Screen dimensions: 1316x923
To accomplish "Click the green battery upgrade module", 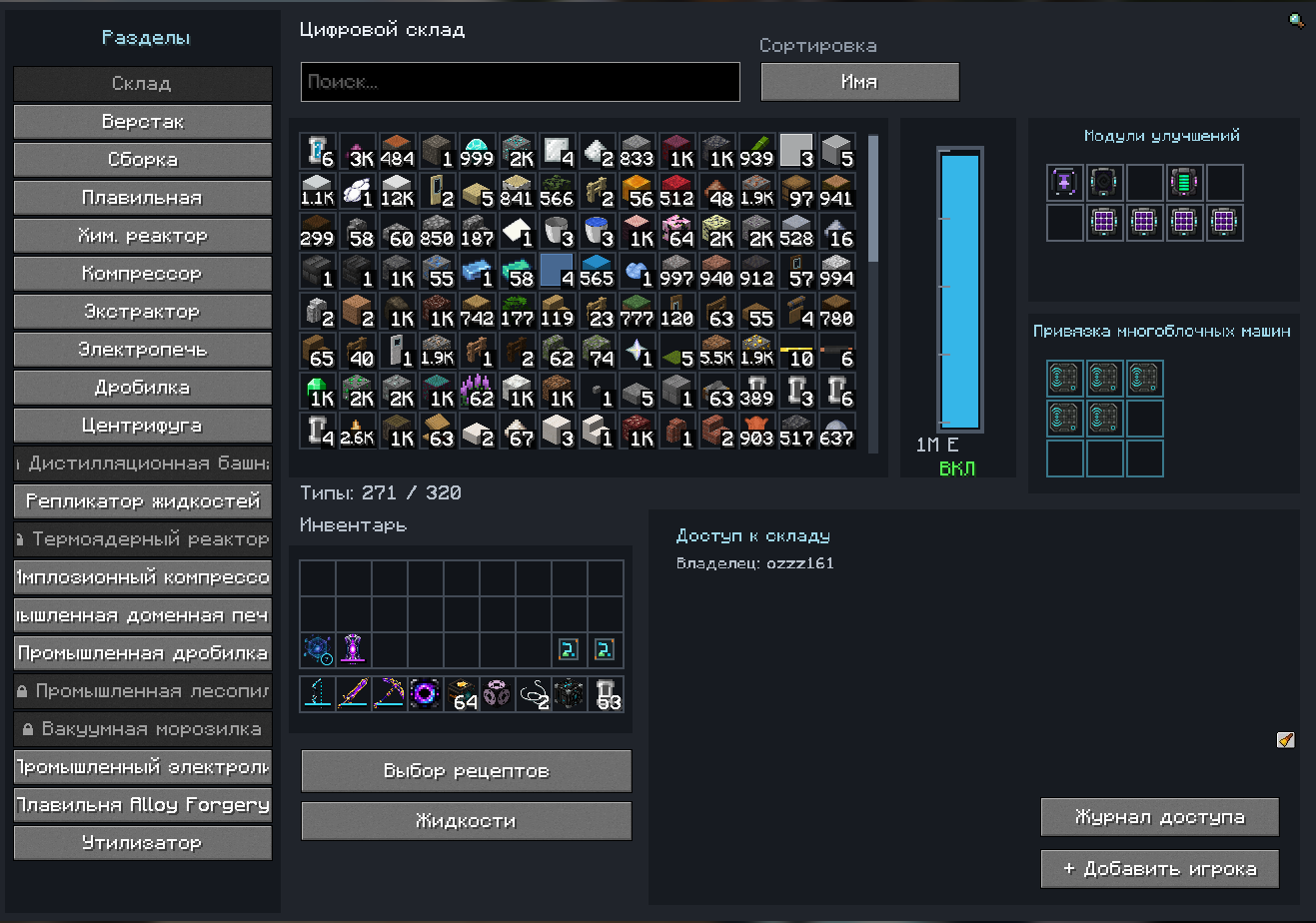I will [x=1185, y=183].
